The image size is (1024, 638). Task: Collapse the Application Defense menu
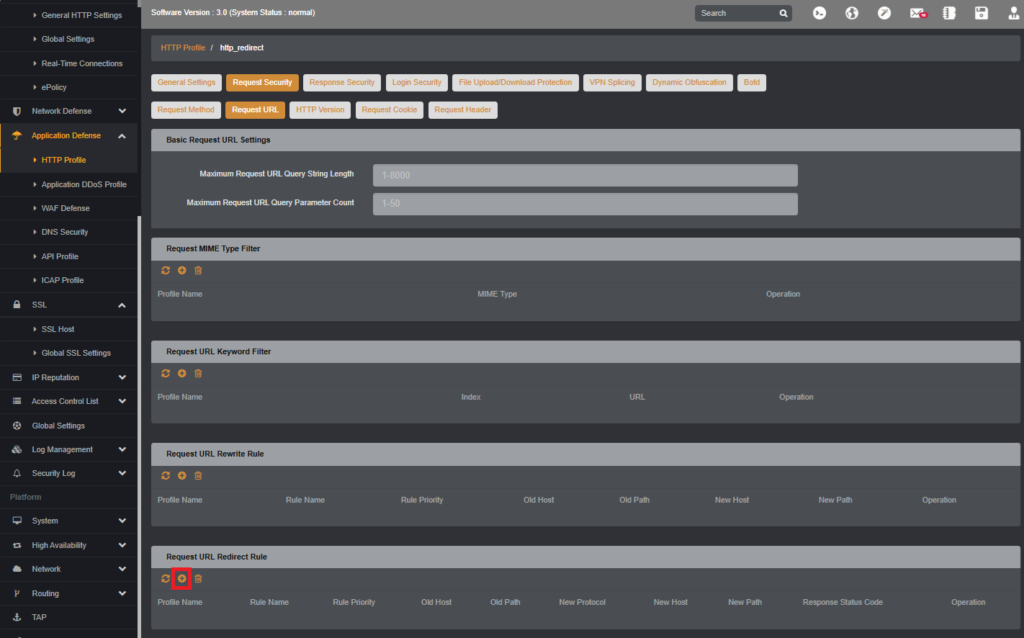tap(122, 136)
